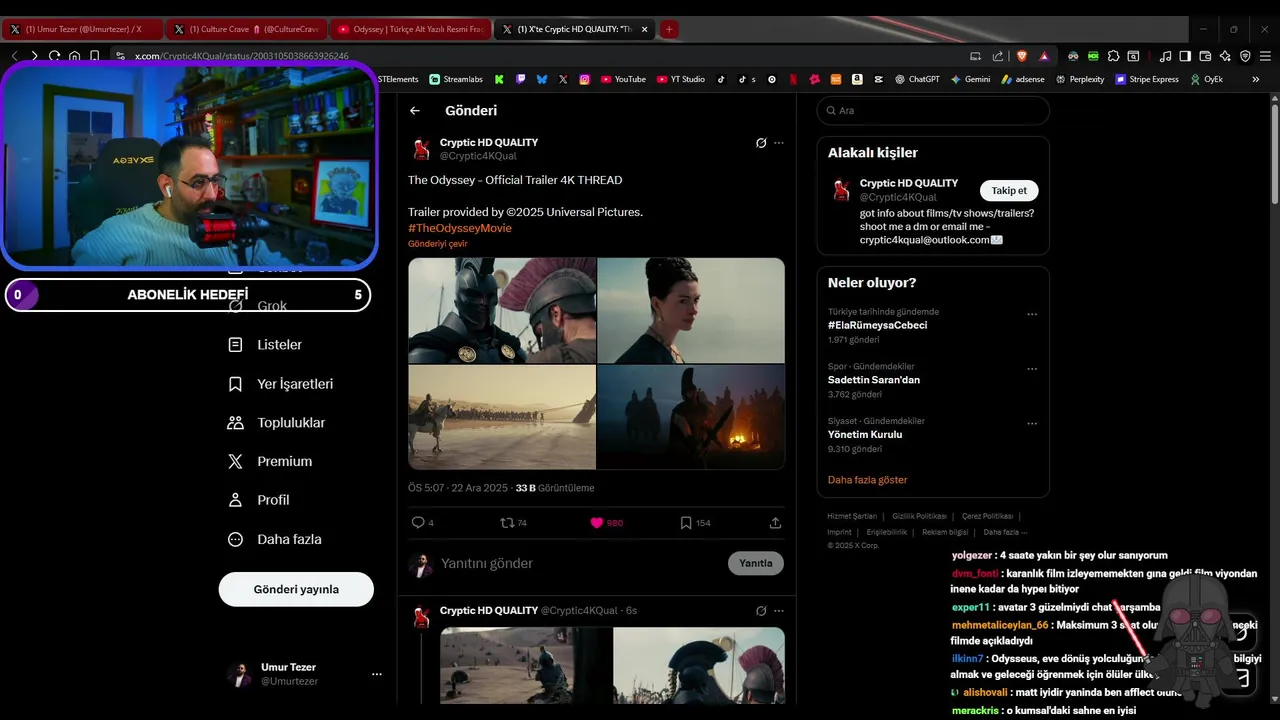Click Gönderiyi çevir translate link
This screenshot has width=1280, height=720.
(438, 243)
